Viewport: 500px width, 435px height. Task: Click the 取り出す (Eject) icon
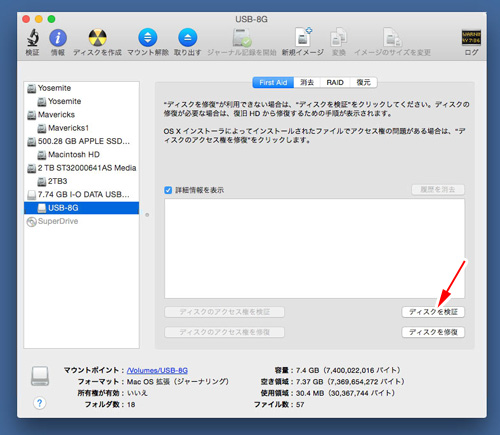[x=188, y=38]
